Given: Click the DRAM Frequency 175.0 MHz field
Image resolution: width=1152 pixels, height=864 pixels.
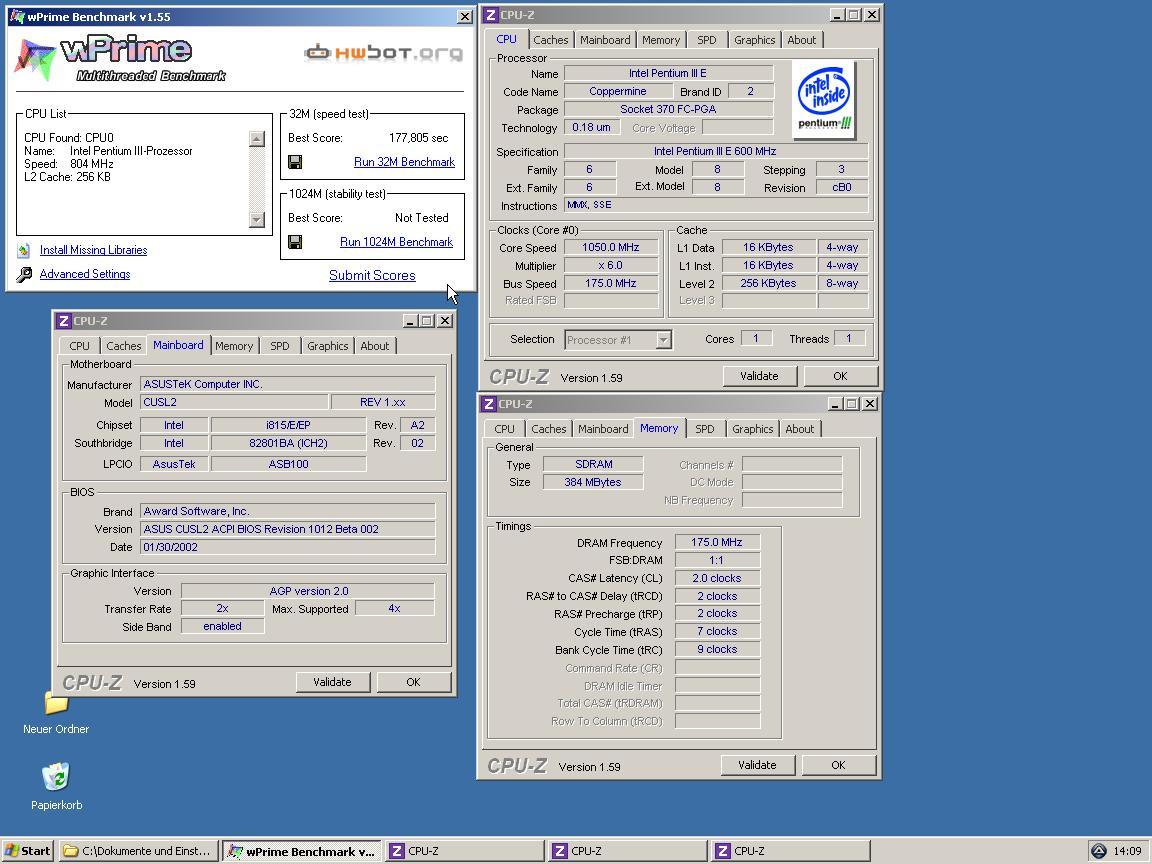Looking at the screenshot, I should (x=716, y=542).
